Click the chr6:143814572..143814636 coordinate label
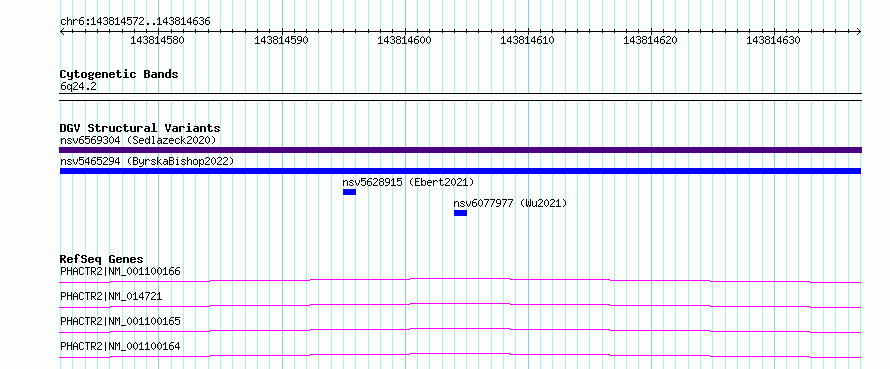 click(135, 22)
